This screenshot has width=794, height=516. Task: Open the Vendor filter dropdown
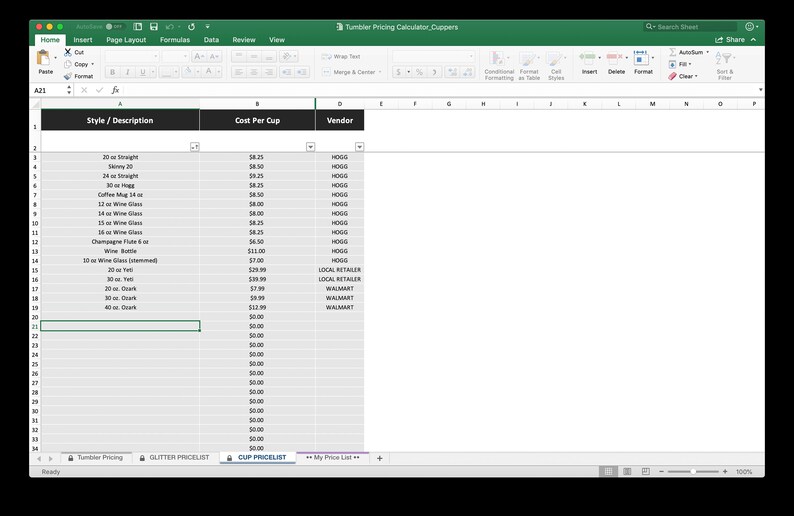pos(360,147)
